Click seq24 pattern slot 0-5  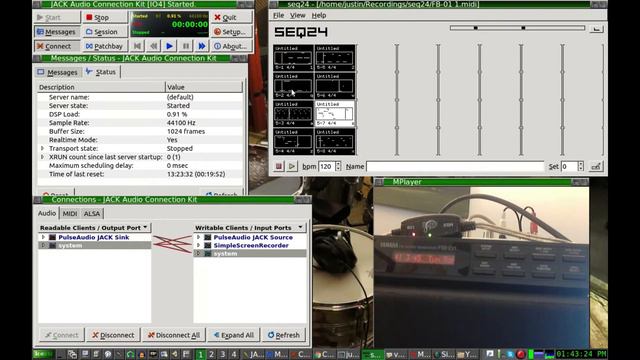click(x=335, y=58)
